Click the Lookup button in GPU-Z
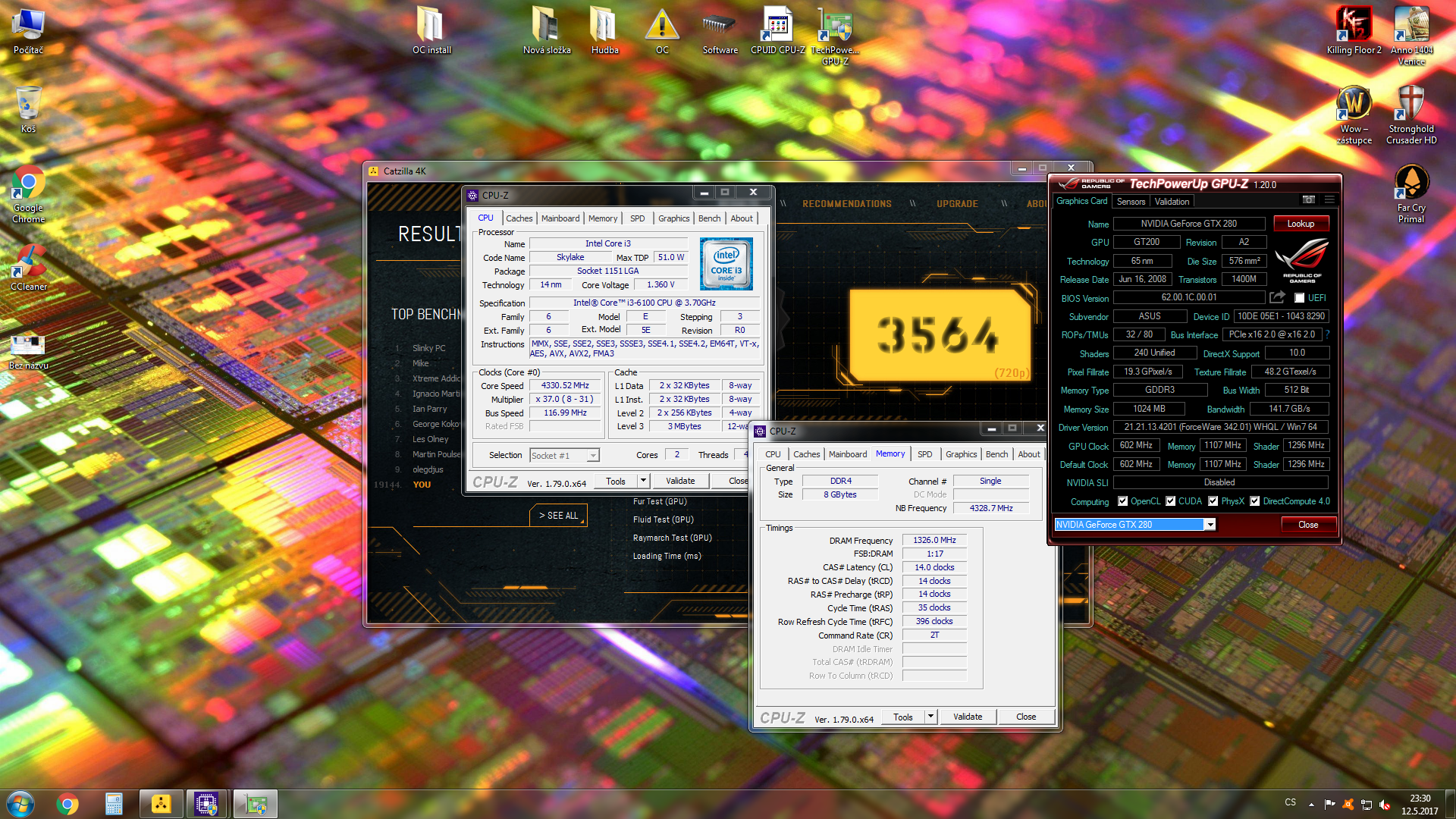Viewport: 1456px width, 819px height. click(1301, 224)
